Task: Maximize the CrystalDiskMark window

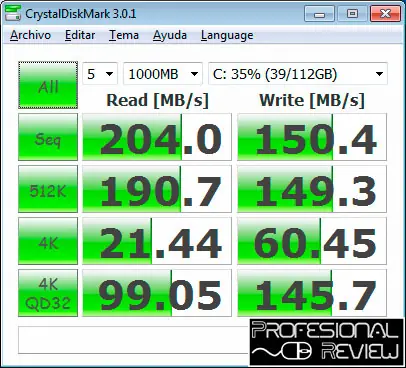Action: tap(352, 14)
